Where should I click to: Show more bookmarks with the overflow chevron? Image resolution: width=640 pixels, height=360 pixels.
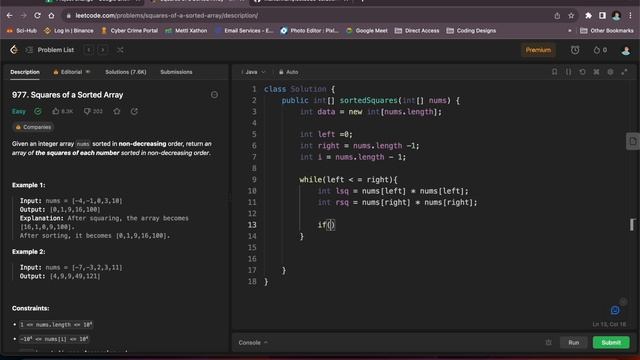pos(570,31)
